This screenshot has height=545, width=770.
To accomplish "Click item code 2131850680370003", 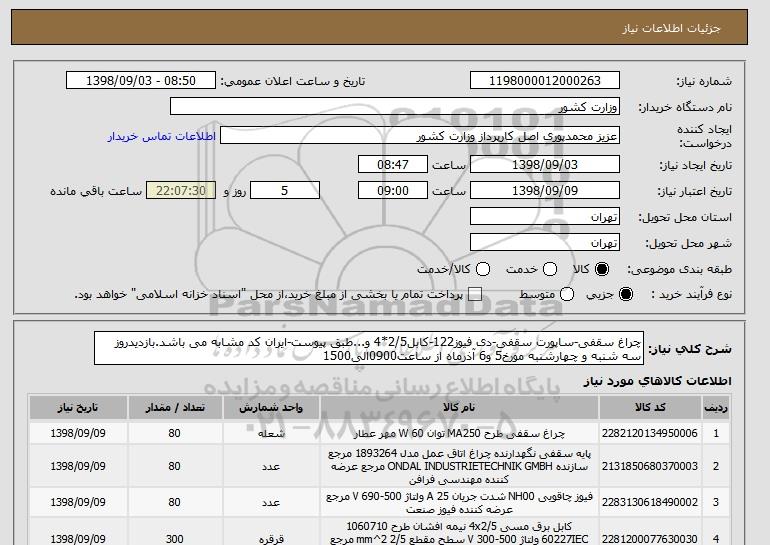I will [x=650, y=466].
